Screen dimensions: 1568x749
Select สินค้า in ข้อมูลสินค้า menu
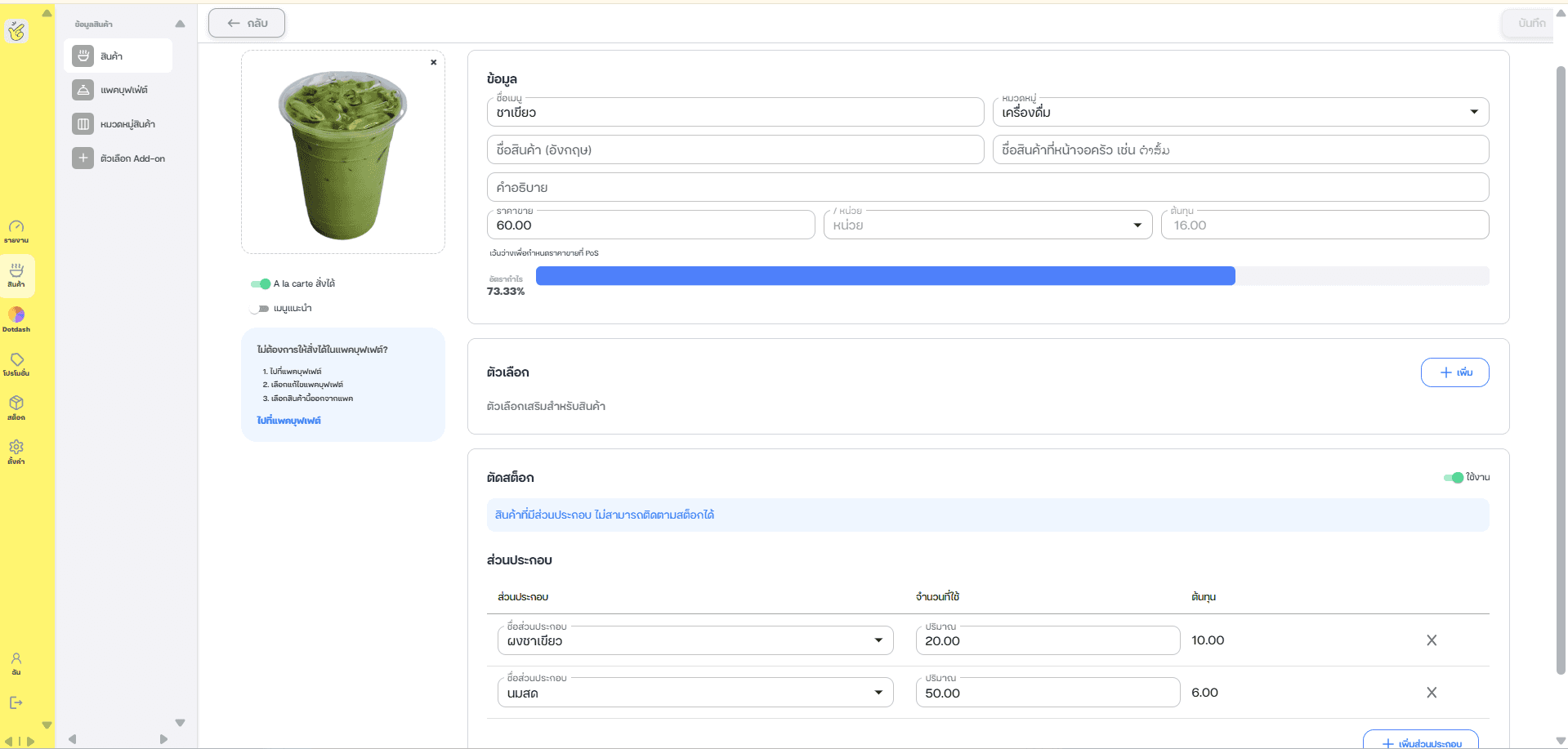tap(118, 56)
